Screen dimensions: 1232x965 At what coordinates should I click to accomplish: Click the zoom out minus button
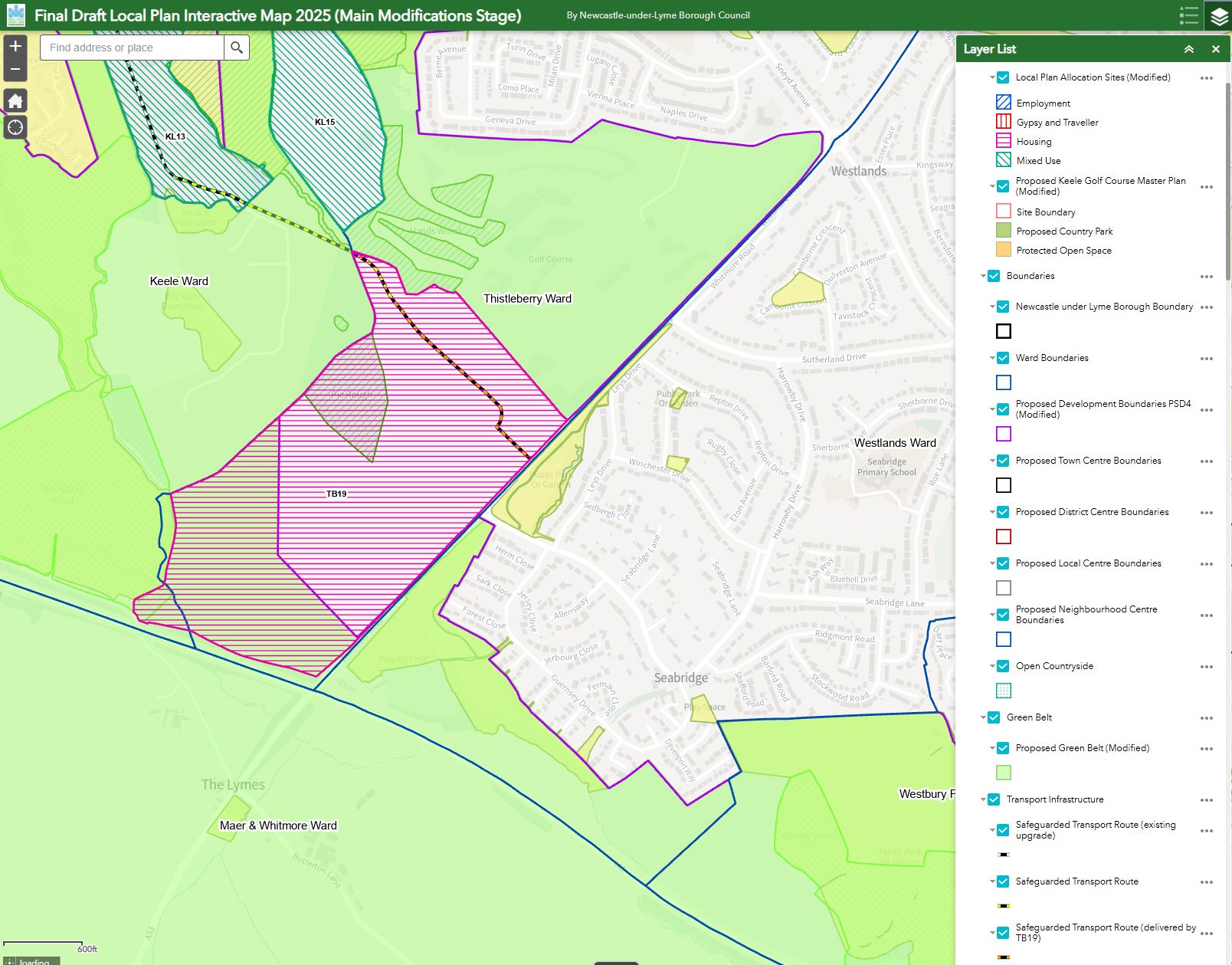15,70
